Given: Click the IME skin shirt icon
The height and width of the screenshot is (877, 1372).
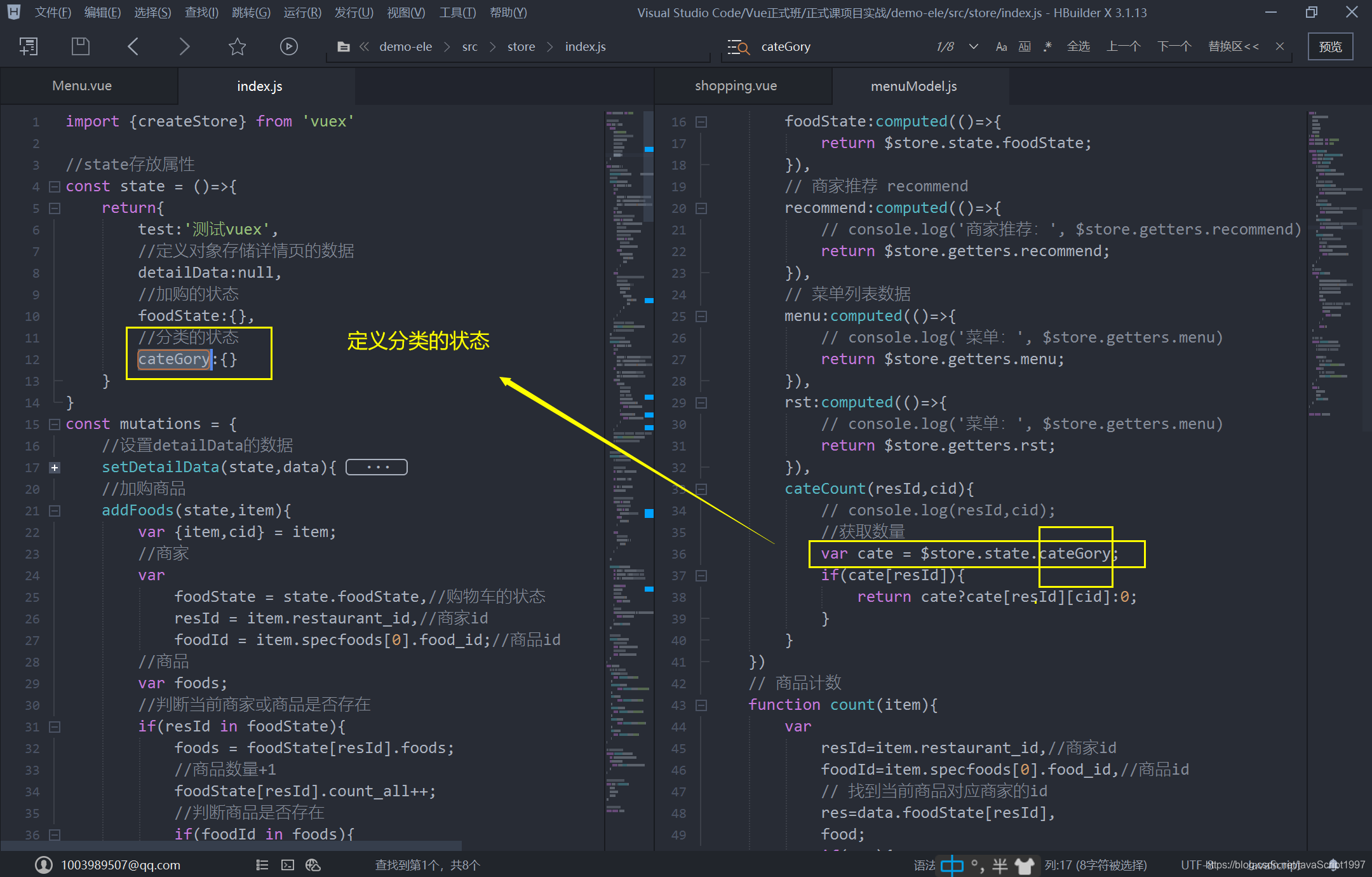Looking at the screenshot, I should pos(1025,866).
